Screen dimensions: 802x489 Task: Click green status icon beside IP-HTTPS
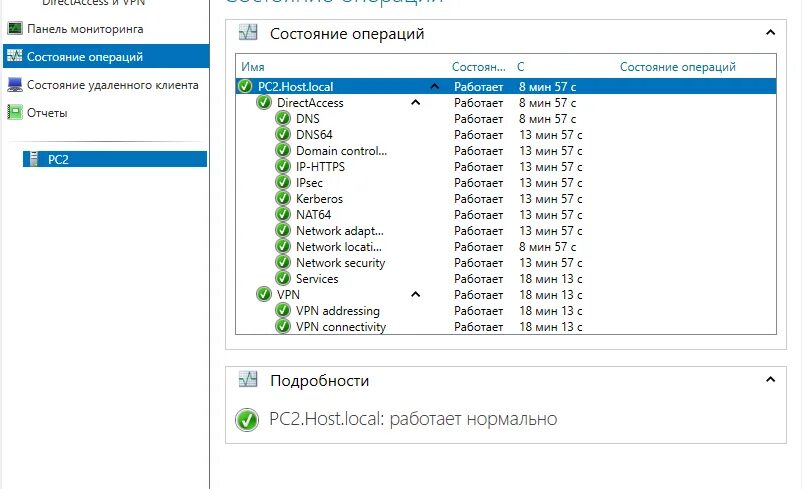tap(283, 166)
